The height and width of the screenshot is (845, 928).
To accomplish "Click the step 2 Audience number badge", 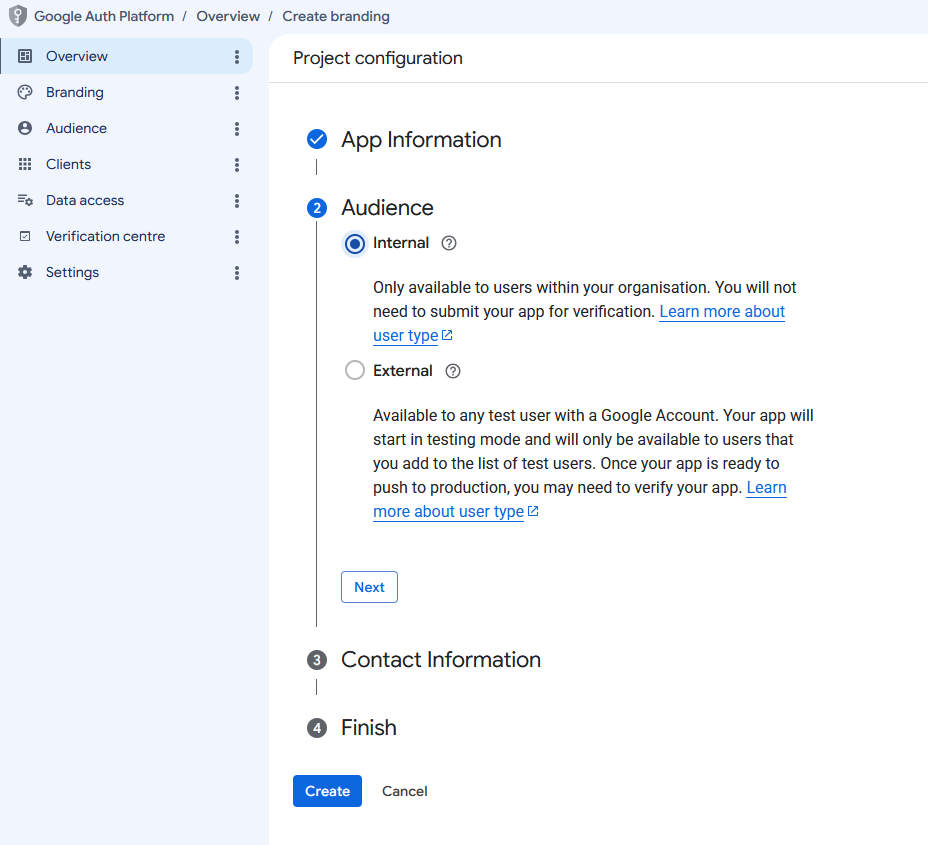I will coord(317,208).
